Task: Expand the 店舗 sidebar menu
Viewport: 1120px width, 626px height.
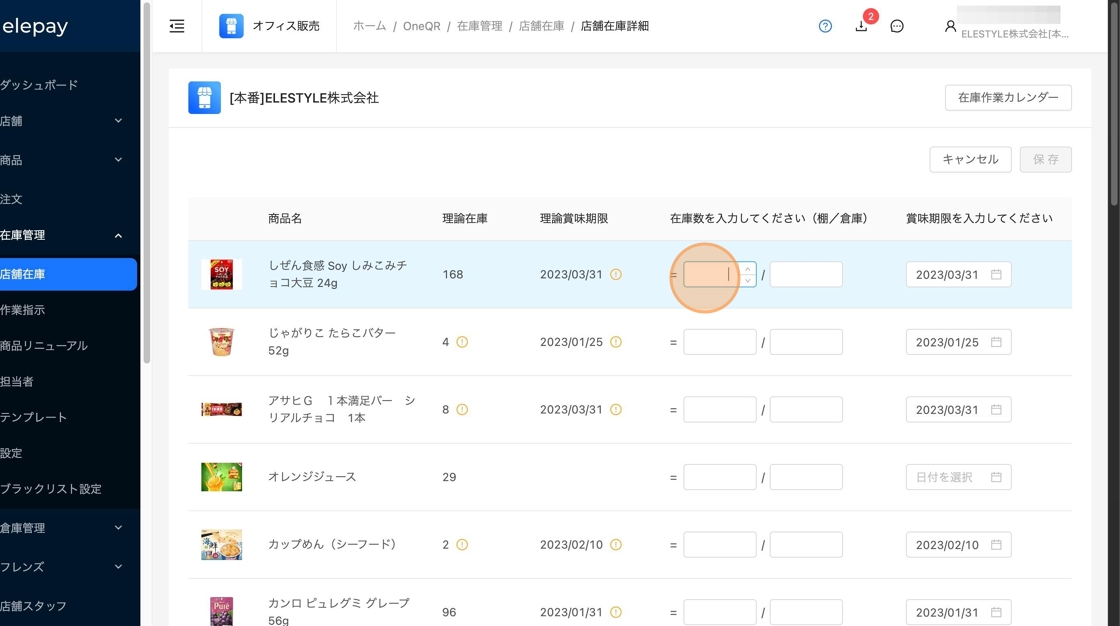Action: tap(118, 121)
